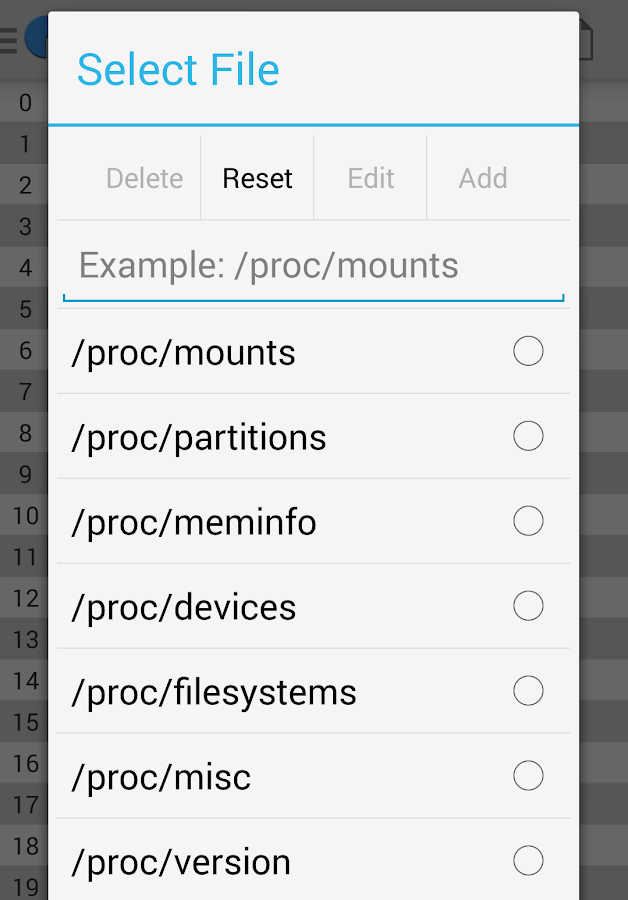The image size is (628, 900).
Task: Choose the /proc/filesystems list entry text
Action: 214,693
